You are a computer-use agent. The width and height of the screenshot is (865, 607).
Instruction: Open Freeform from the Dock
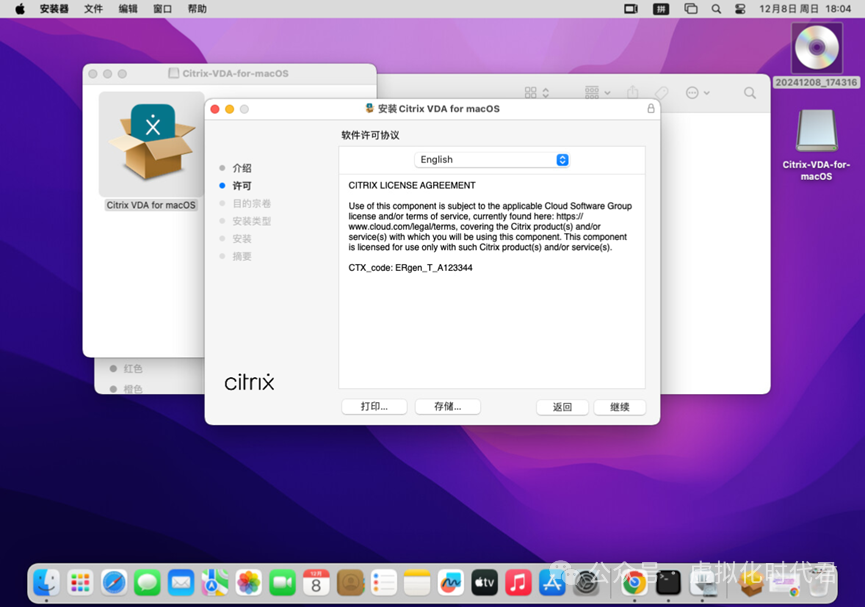click(451, 583)
